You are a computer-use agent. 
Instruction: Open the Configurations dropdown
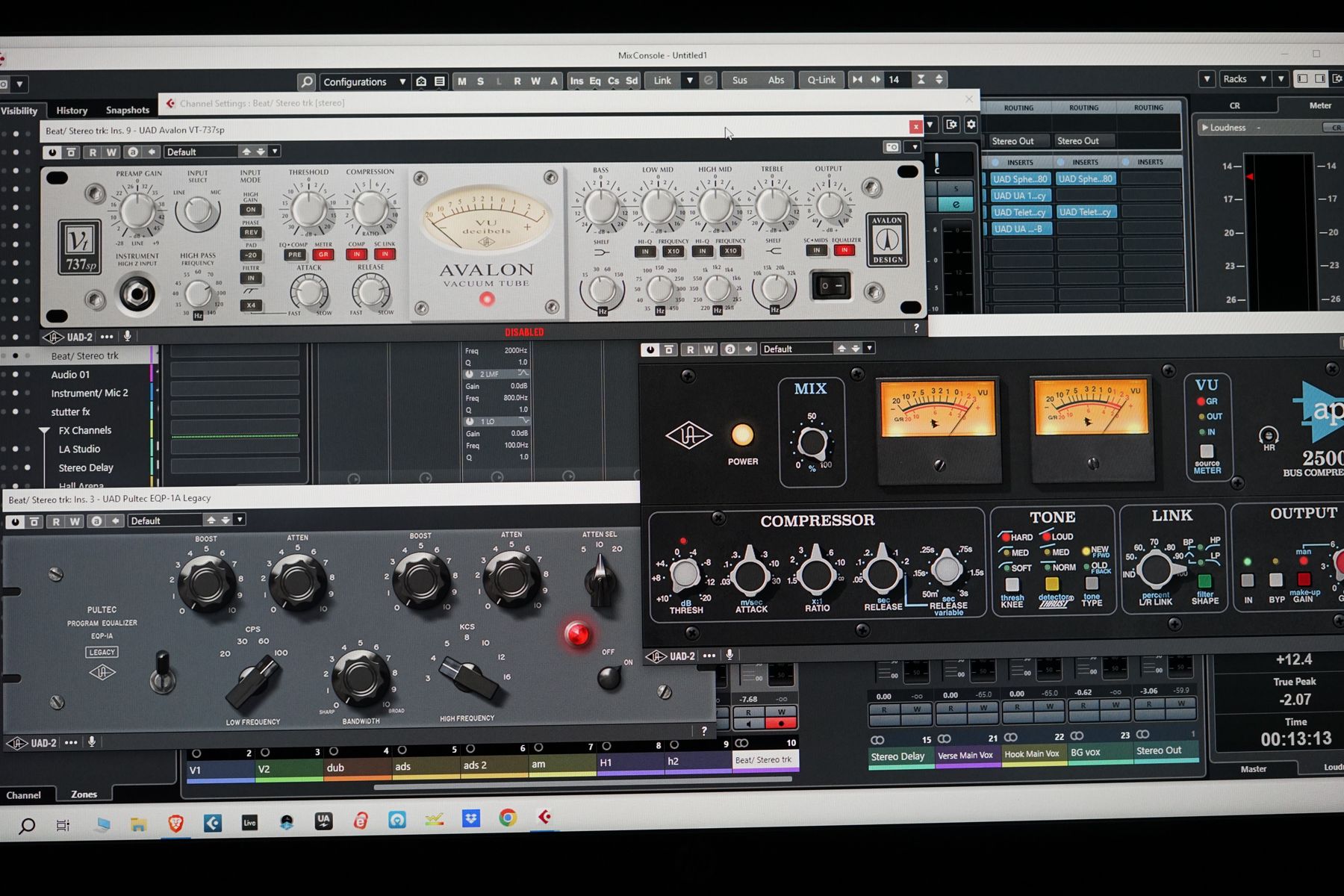coord(364,81)
